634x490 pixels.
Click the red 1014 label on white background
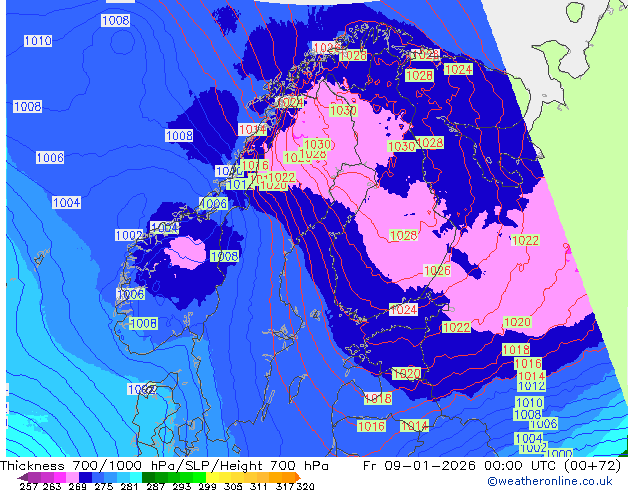click(x=252, y=129)
